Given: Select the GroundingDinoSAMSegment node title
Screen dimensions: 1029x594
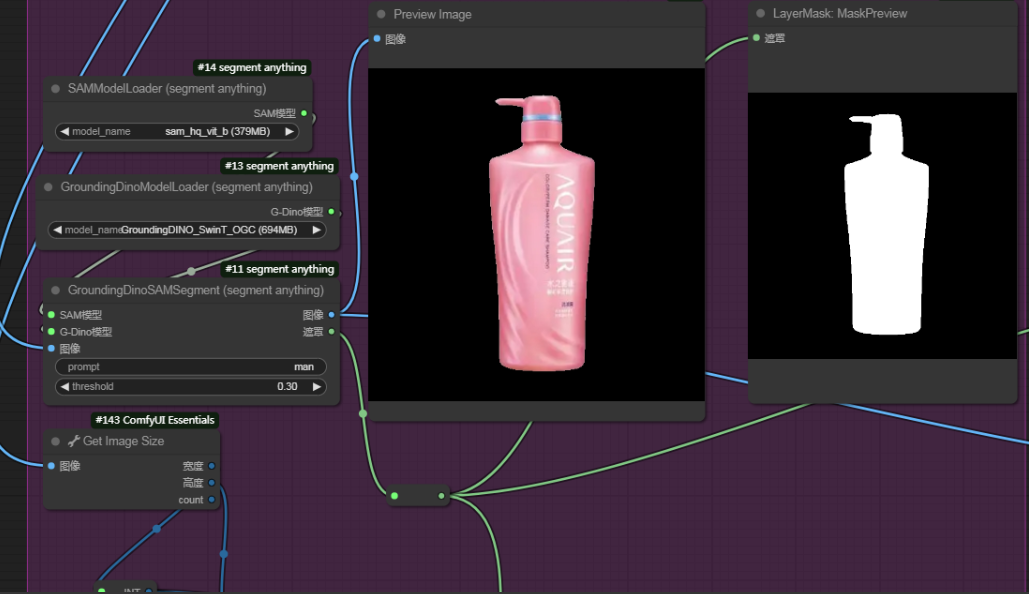Looking at the screenshot, I should (196, 290).
